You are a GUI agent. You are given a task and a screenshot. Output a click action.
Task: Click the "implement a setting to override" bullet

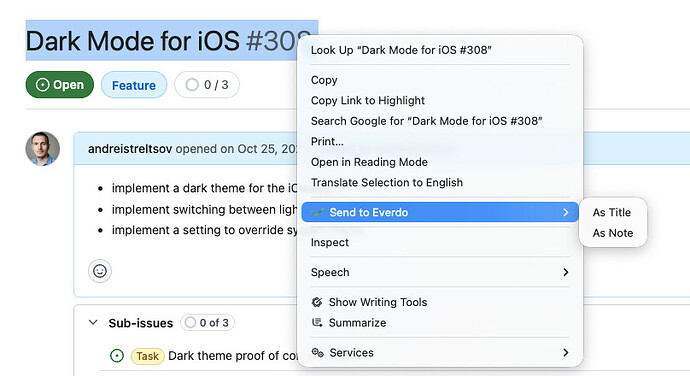[205, 230]
